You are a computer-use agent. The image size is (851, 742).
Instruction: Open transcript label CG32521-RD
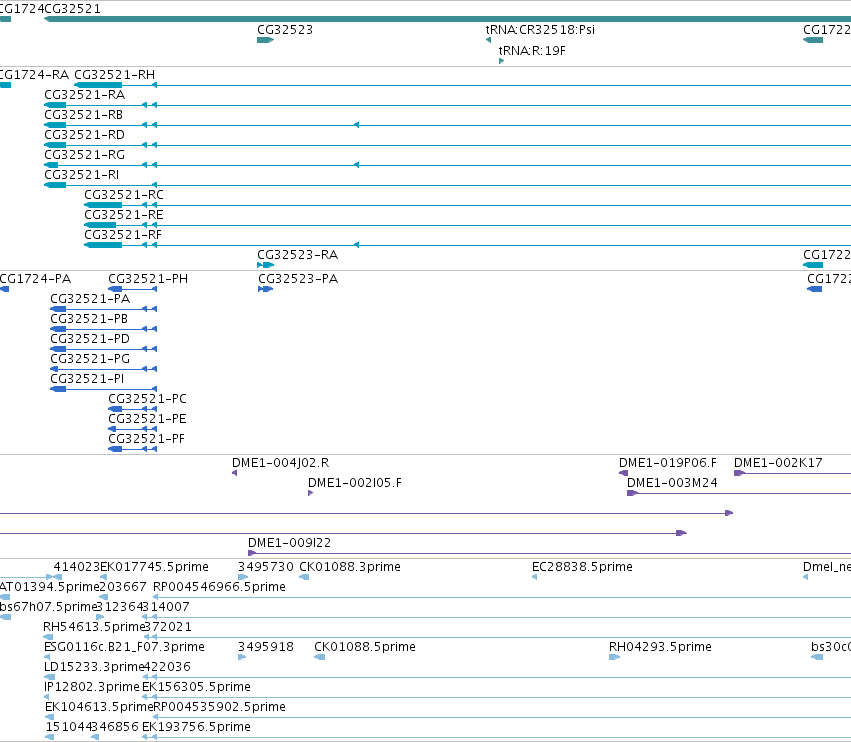point(84,135)
